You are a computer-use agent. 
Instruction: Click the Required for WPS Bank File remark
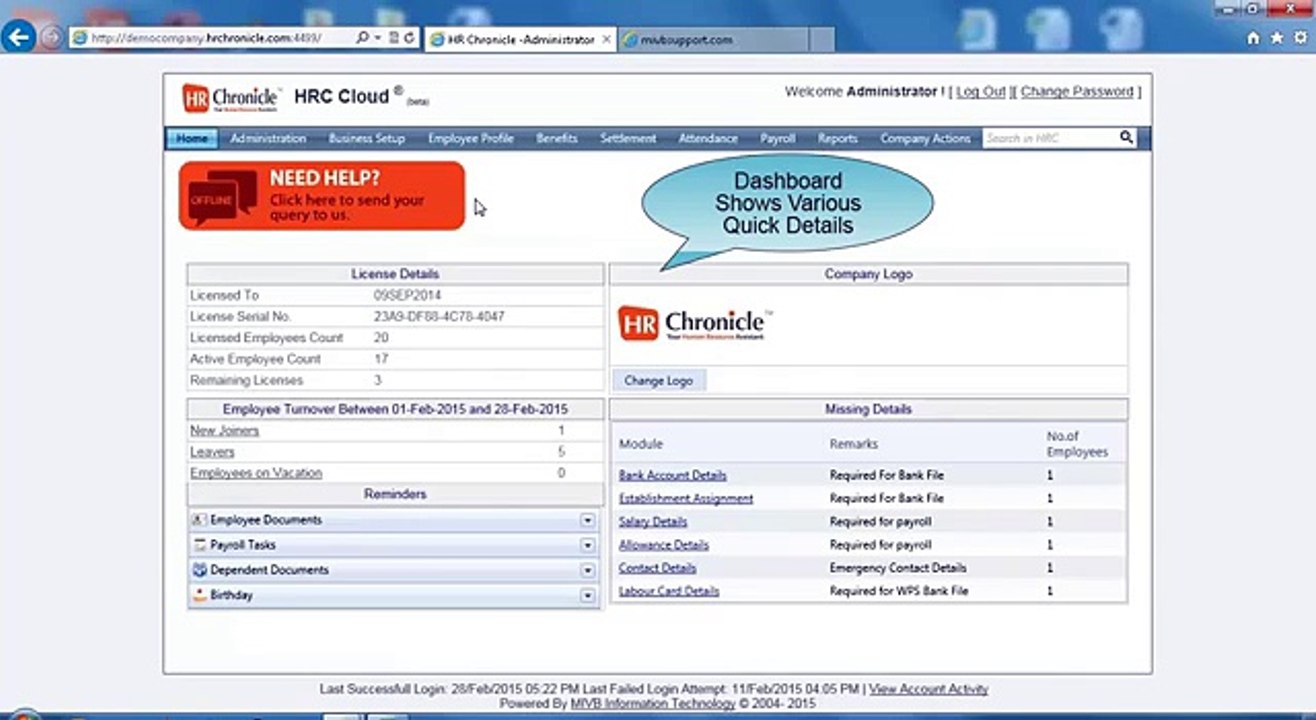(899, 591)
